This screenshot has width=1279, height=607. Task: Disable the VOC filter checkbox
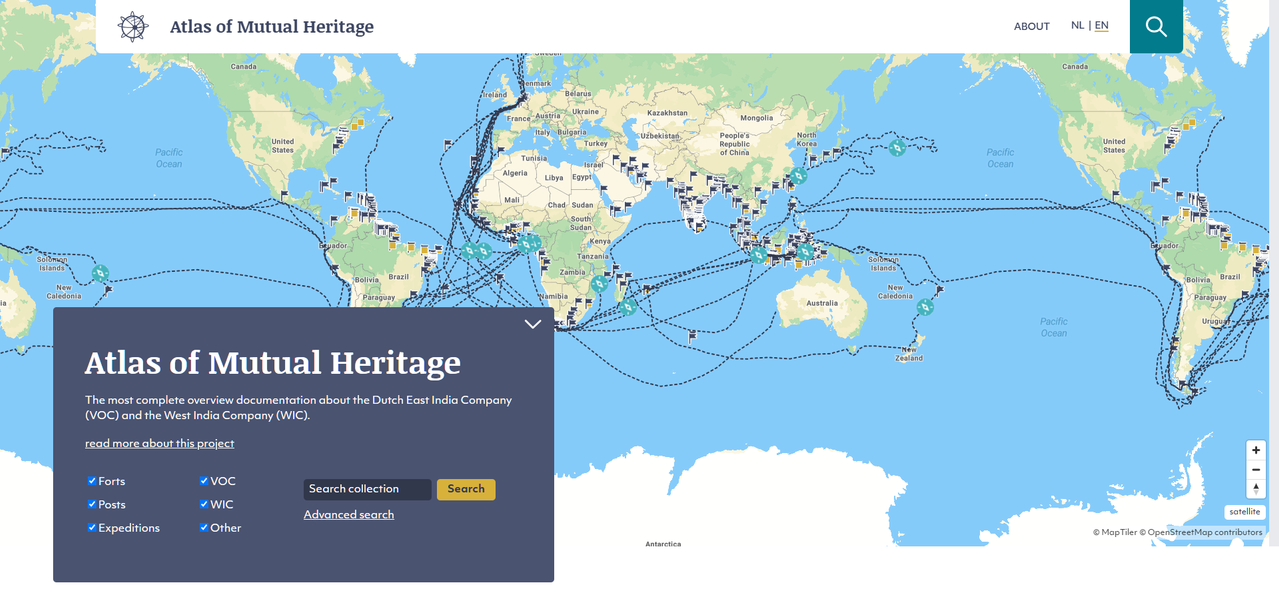click(204, 481)
